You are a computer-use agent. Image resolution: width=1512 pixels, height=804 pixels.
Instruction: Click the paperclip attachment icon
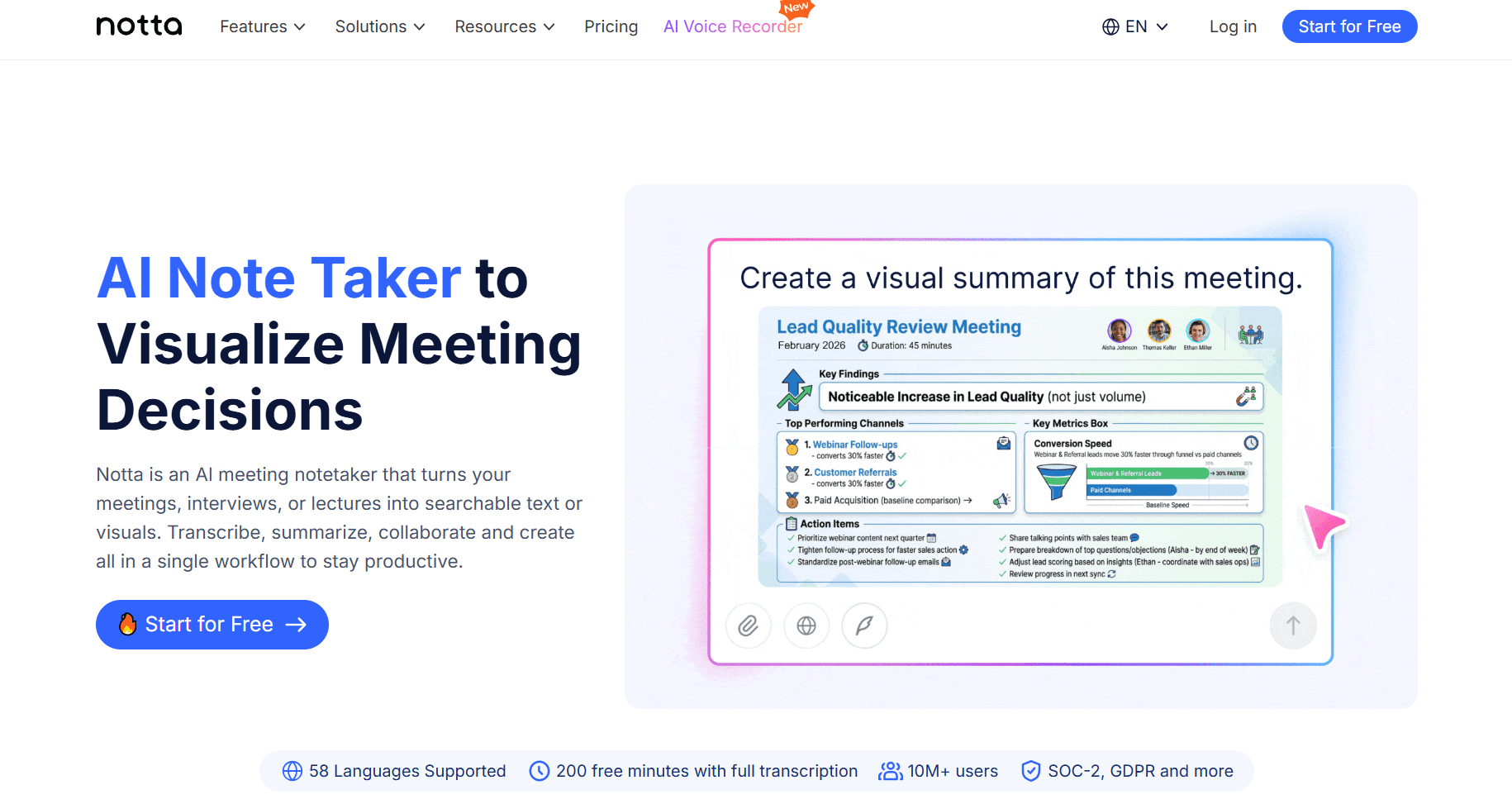coord(749,626)
